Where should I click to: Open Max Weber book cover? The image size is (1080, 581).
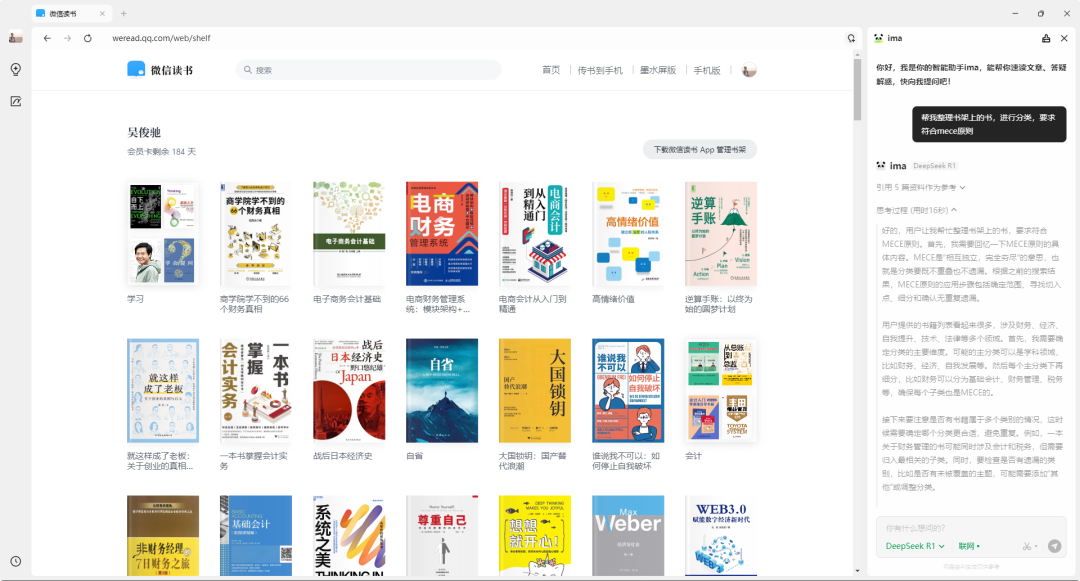point(627,536)
